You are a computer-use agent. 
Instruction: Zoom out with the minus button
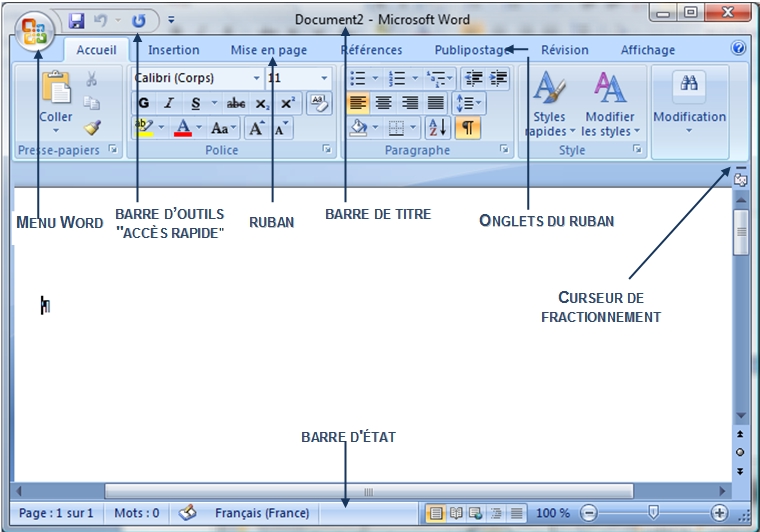tap(588, 513)
